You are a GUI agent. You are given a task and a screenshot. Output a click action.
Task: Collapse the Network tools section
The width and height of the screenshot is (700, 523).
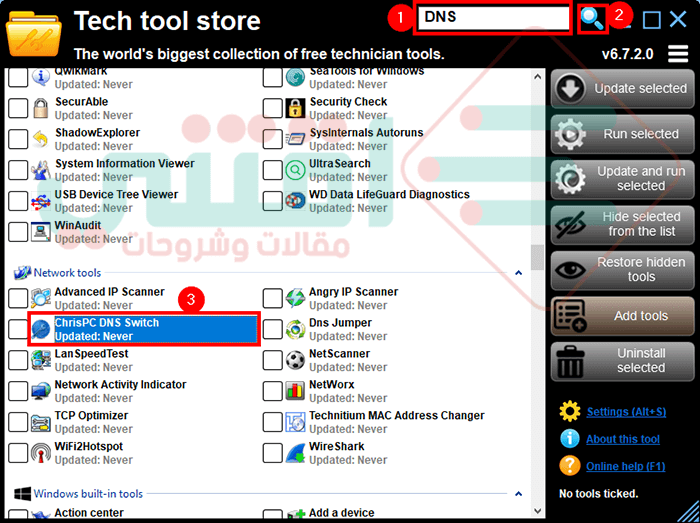[x=518, y=273]
